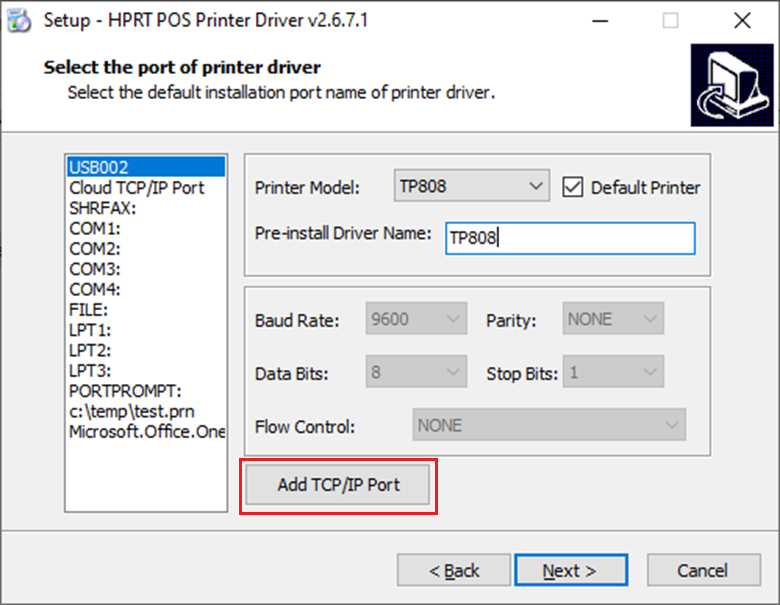Viewport: 780px width, 605px height.
Task: Choose SHRFAX: port from list
Action: point(102,208)
